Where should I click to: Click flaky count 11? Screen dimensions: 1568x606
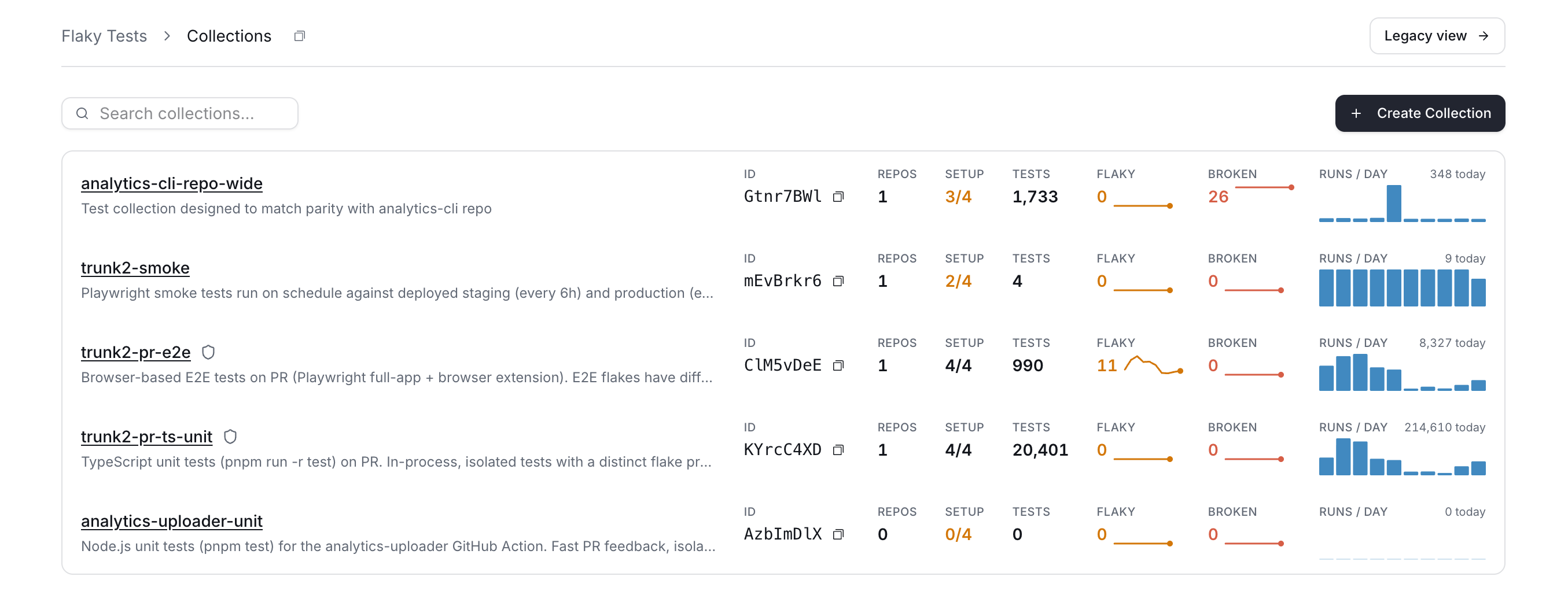point(1107,365)
